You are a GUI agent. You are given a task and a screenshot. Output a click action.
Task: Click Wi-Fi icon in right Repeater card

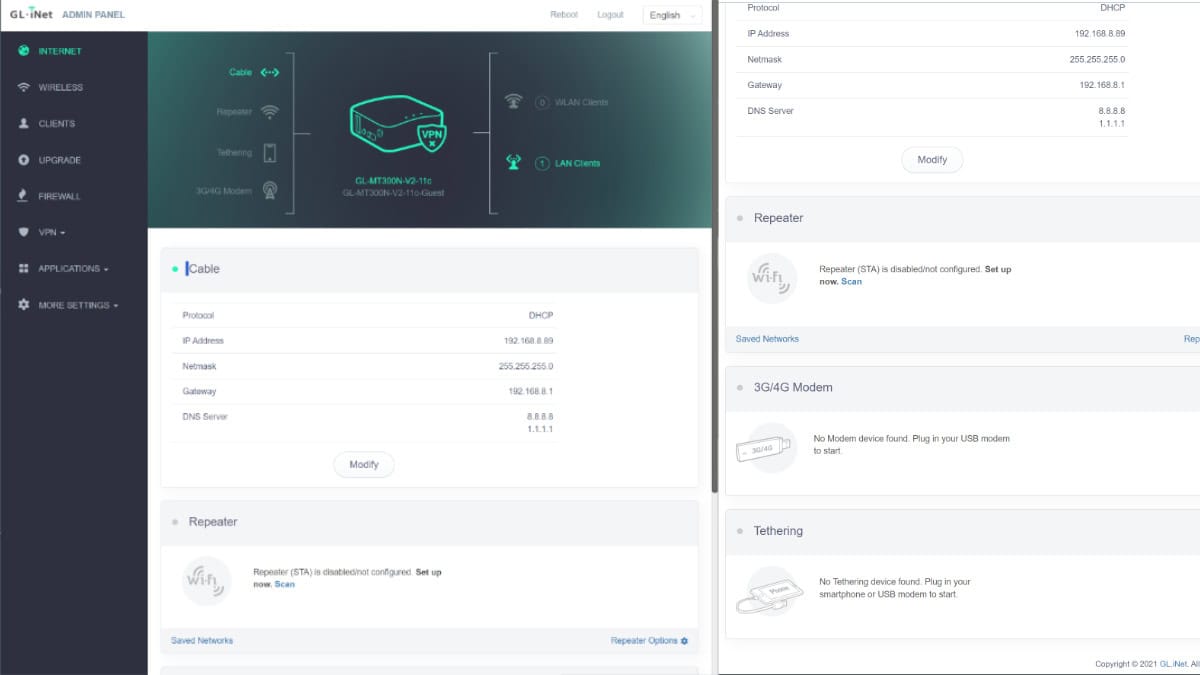pyautogui.click(x=772, y=277)
